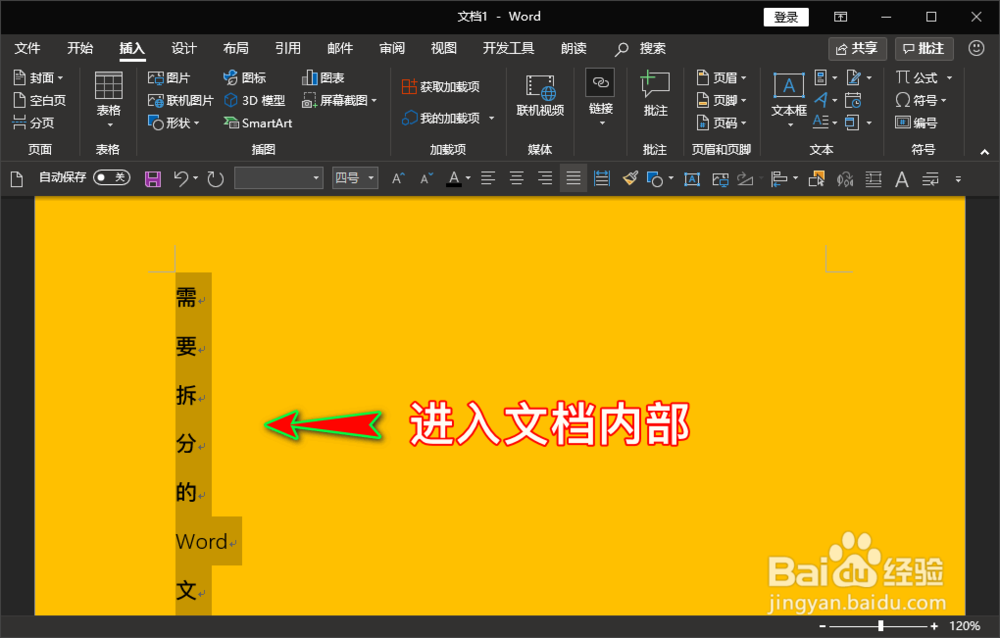Share the document with 共享

pyautogui.click(x=857, y=48)
